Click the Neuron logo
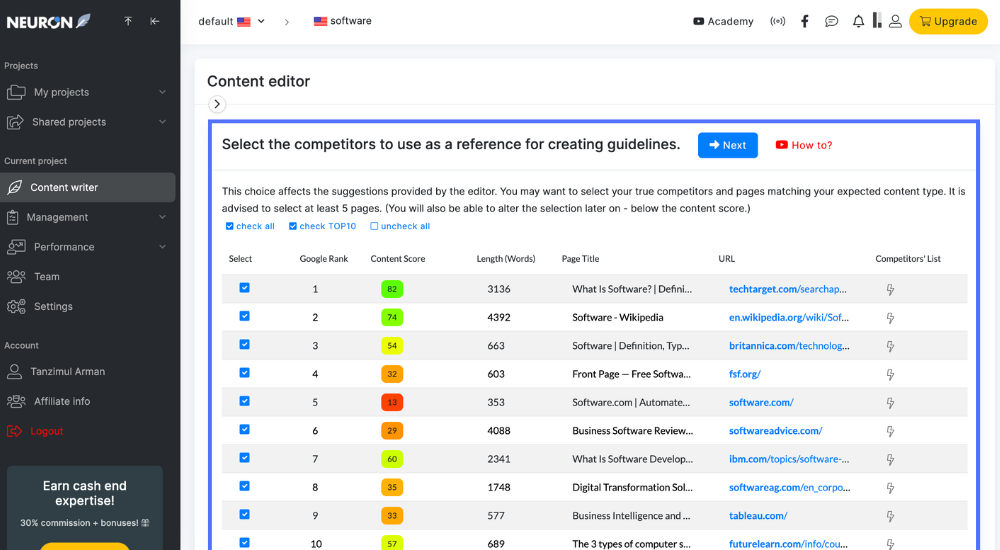1000x550 pixels. coord(48,22)
